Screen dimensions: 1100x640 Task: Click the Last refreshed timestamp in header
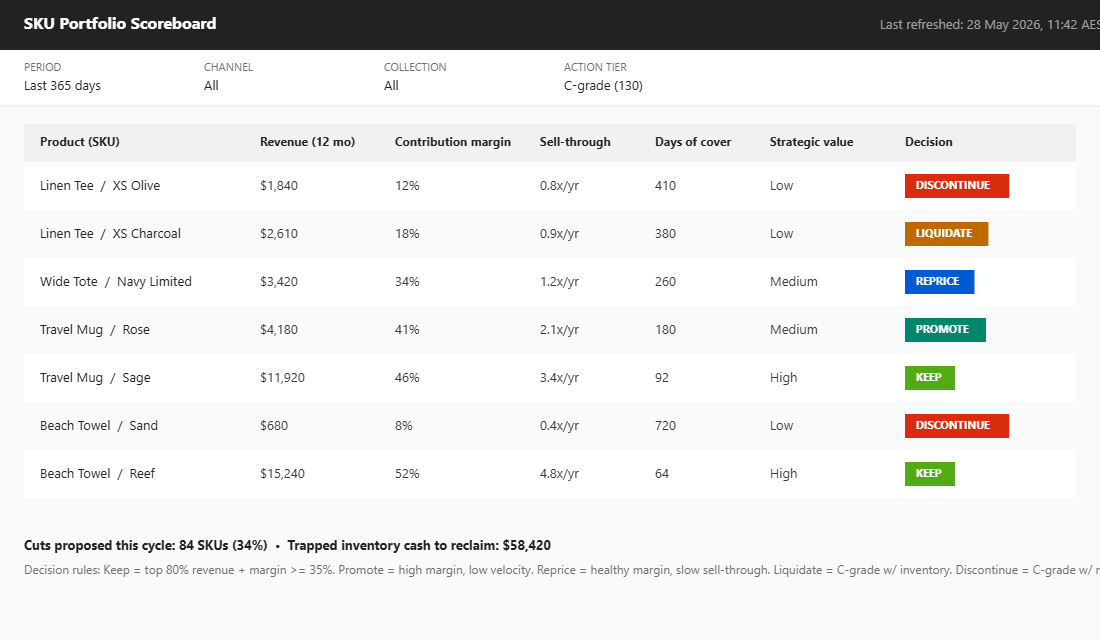coord(989,25)
